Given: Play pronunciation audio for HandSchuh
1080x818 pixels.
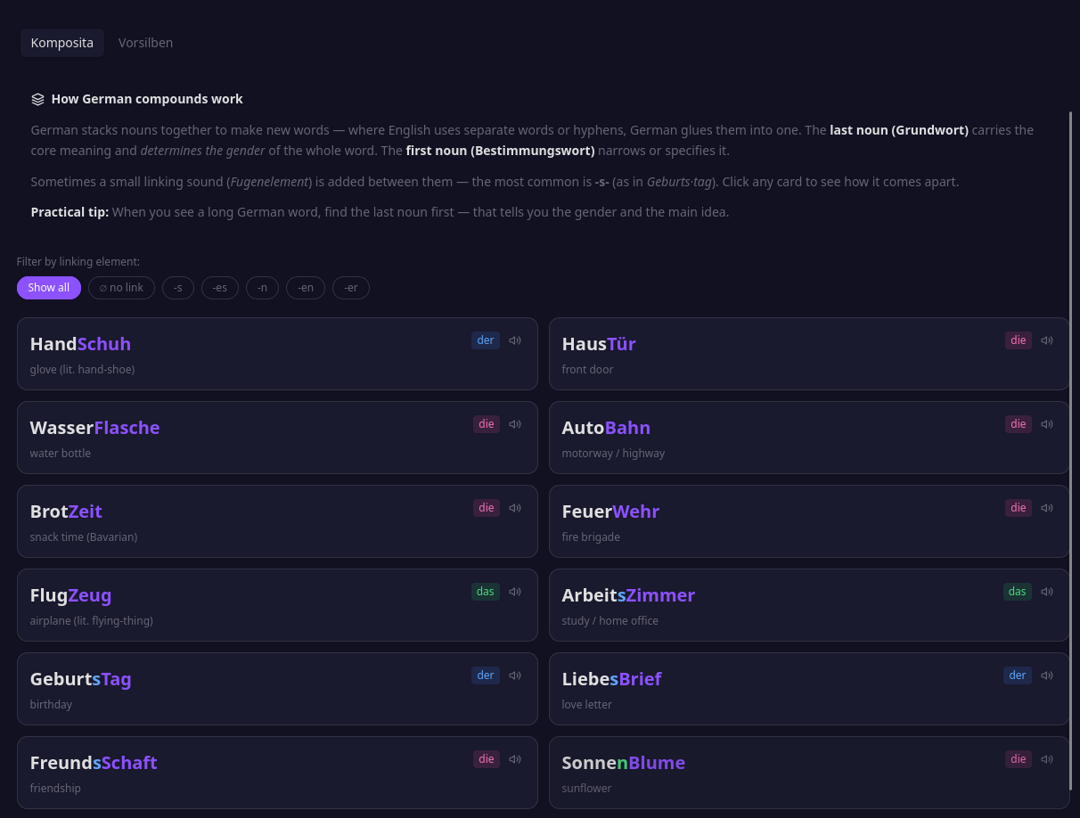Looking at the screenshot, I should [514, 340].
